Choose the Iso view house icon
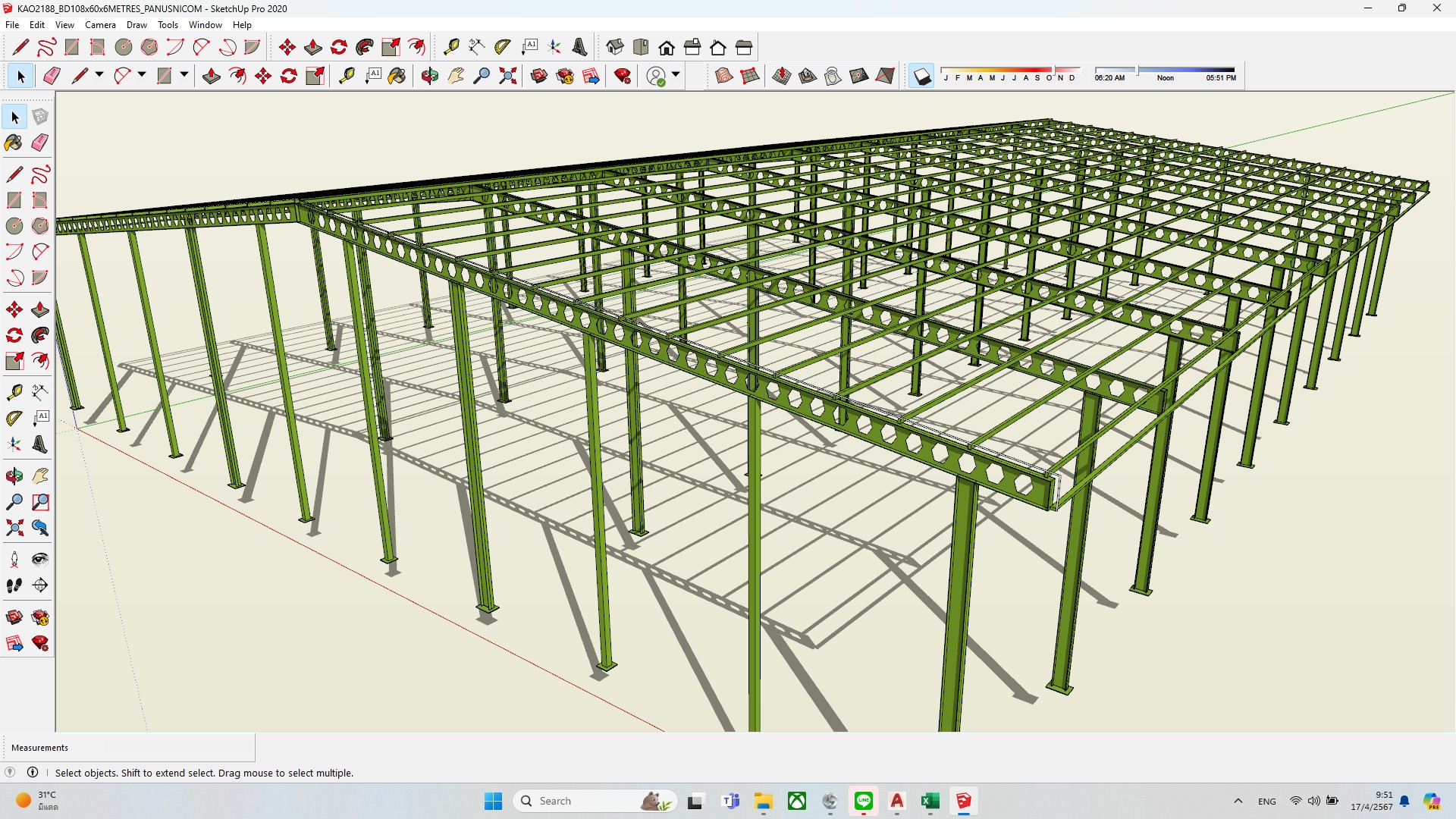Screen dimensions: 1456x819 point(615,48)
